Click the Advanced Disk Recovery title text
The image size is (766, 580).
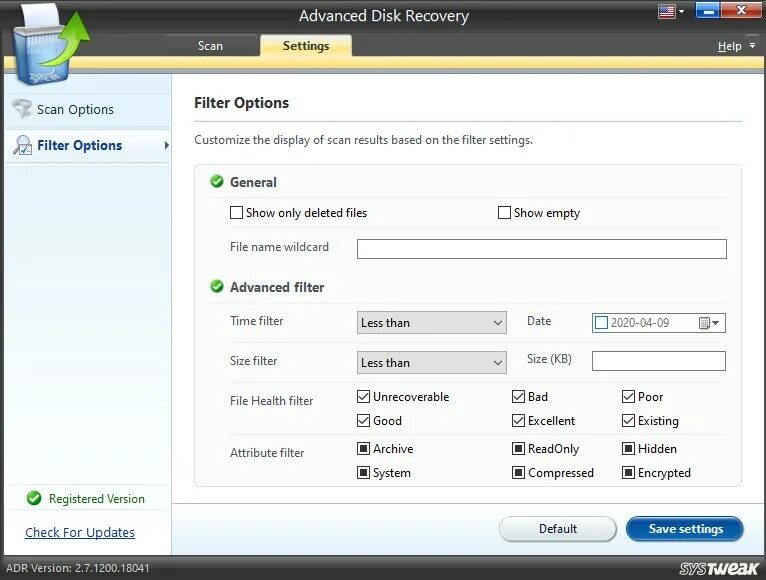384,16
